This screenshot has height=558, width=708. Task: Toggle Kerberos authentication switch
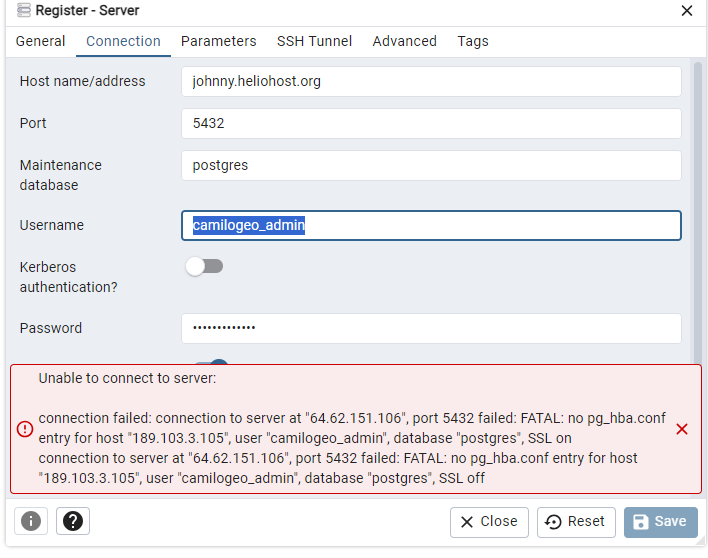204,266
